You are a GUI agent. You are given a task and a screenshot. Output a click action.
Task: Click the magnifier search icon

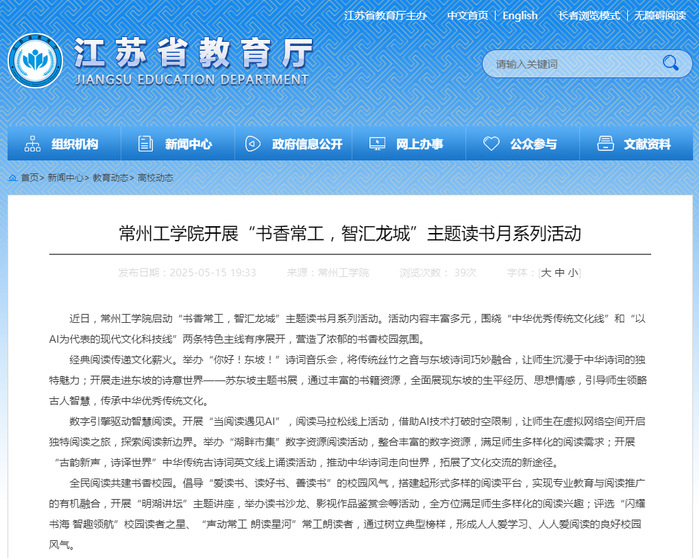coord(670,63)
